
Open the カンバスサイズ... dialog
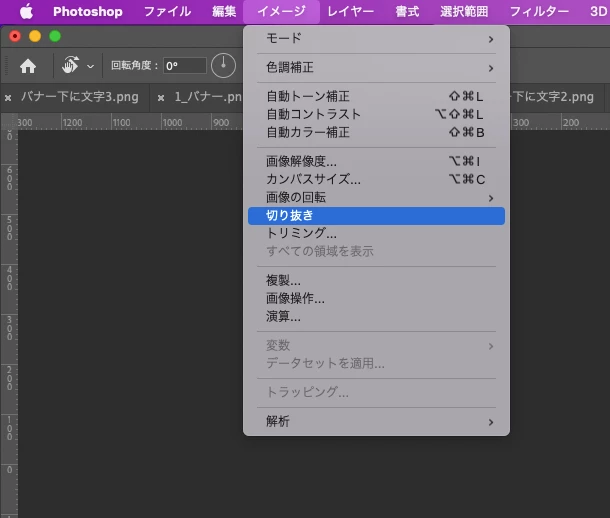pyautogui.click(x=376, y=179)
